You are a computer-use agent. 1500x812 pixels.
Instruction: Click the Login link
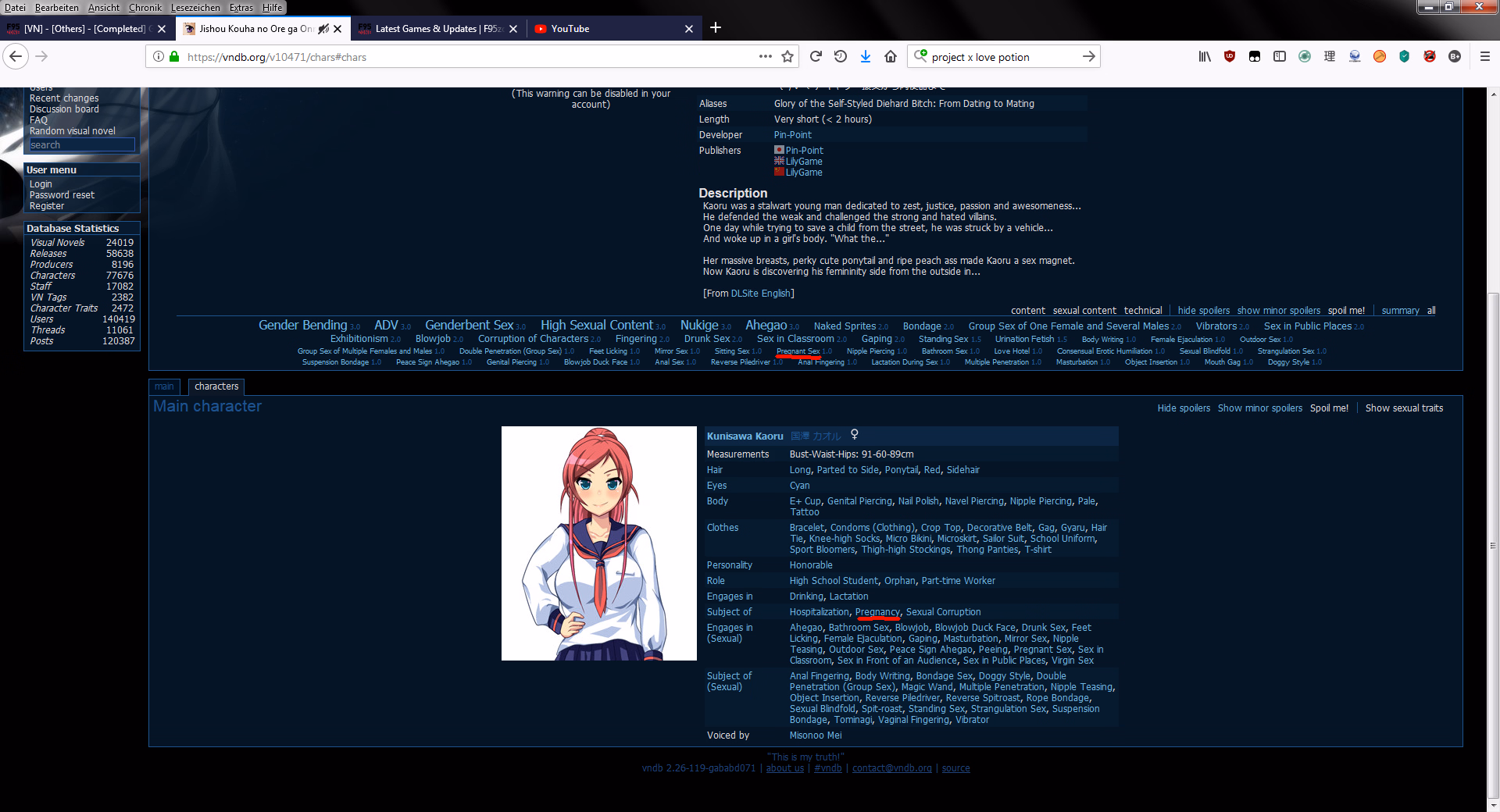click(x=41, y=184)
